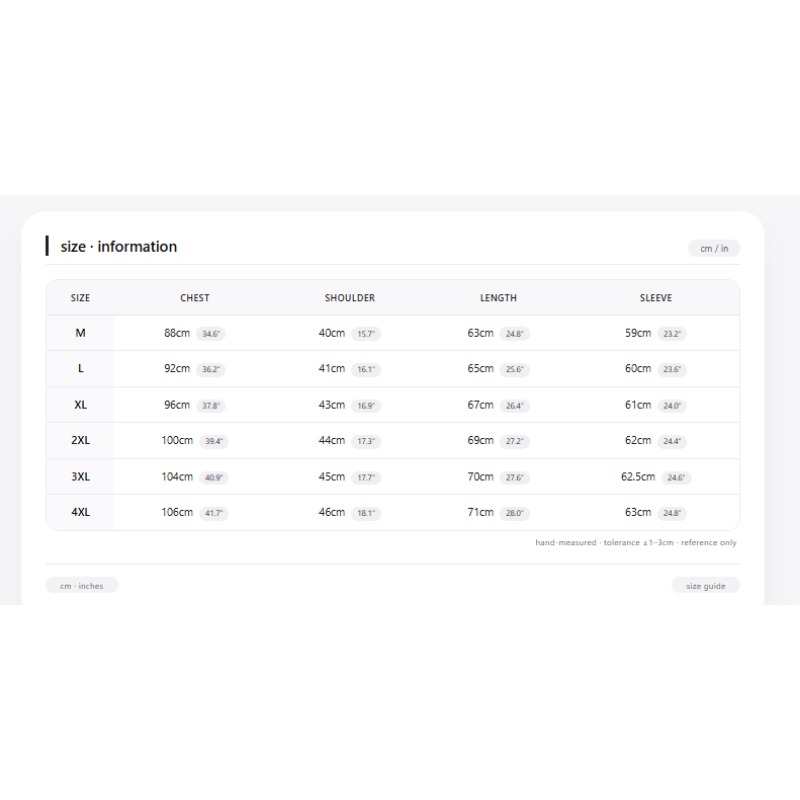The image size is (800, 800).
Task: Toggle the cm / in unit switch
Action: point(714,248)
